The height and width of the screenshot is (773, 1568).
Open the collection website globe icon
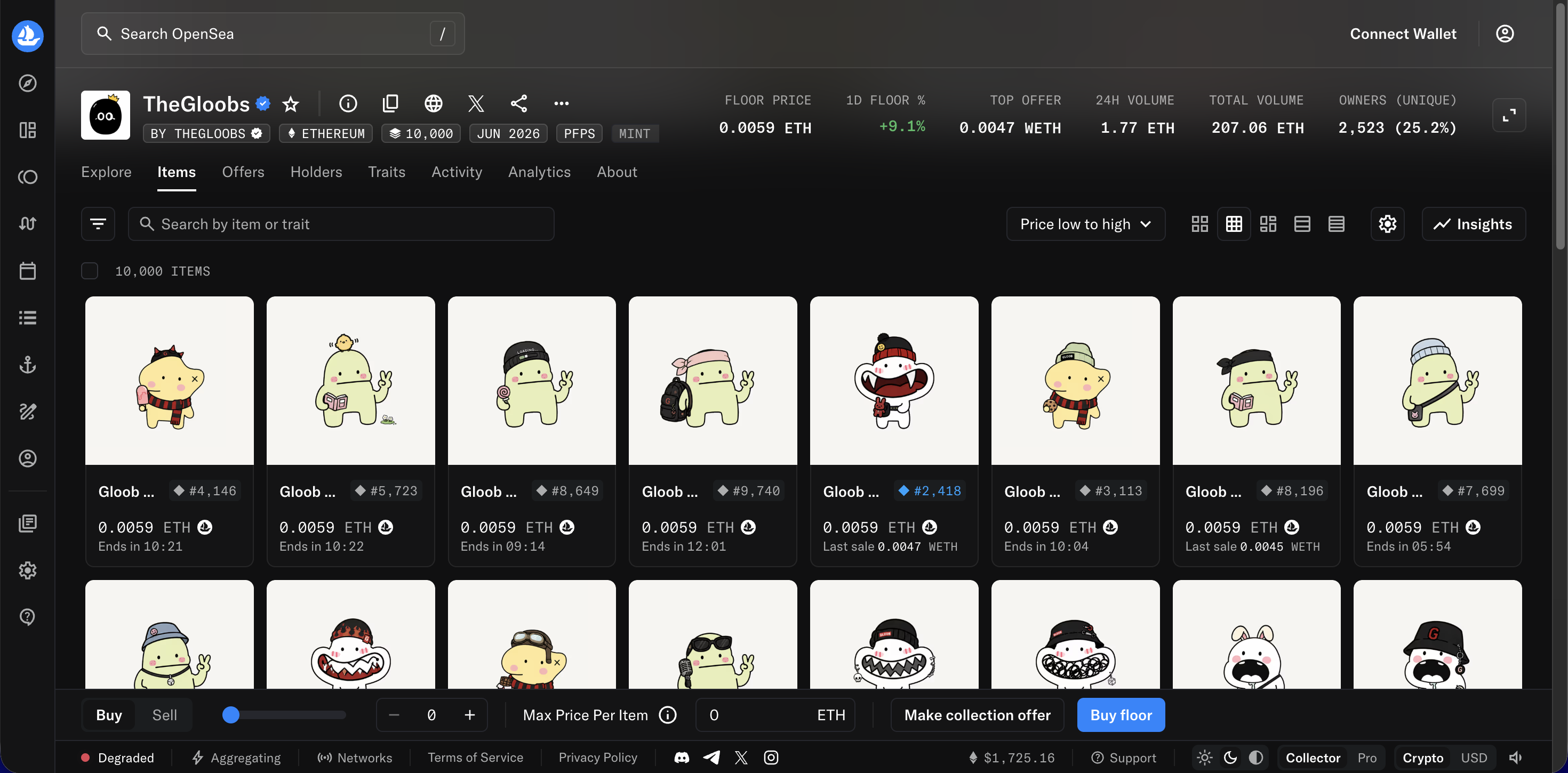(x=434, y=103)
